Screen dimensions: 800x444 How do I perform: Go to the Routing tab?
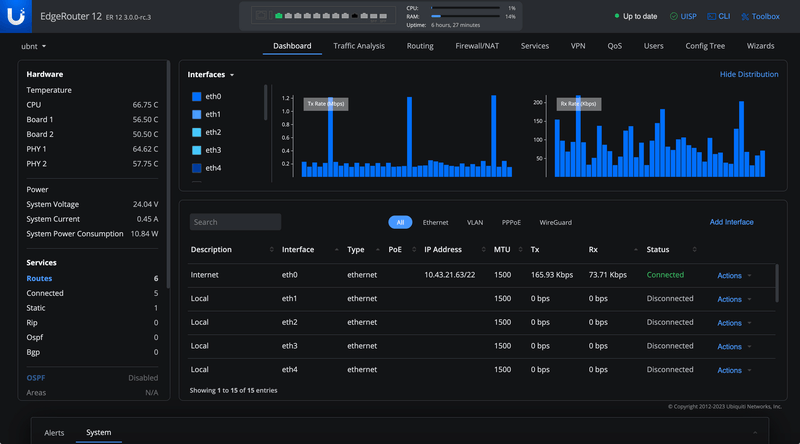point(420,46)
